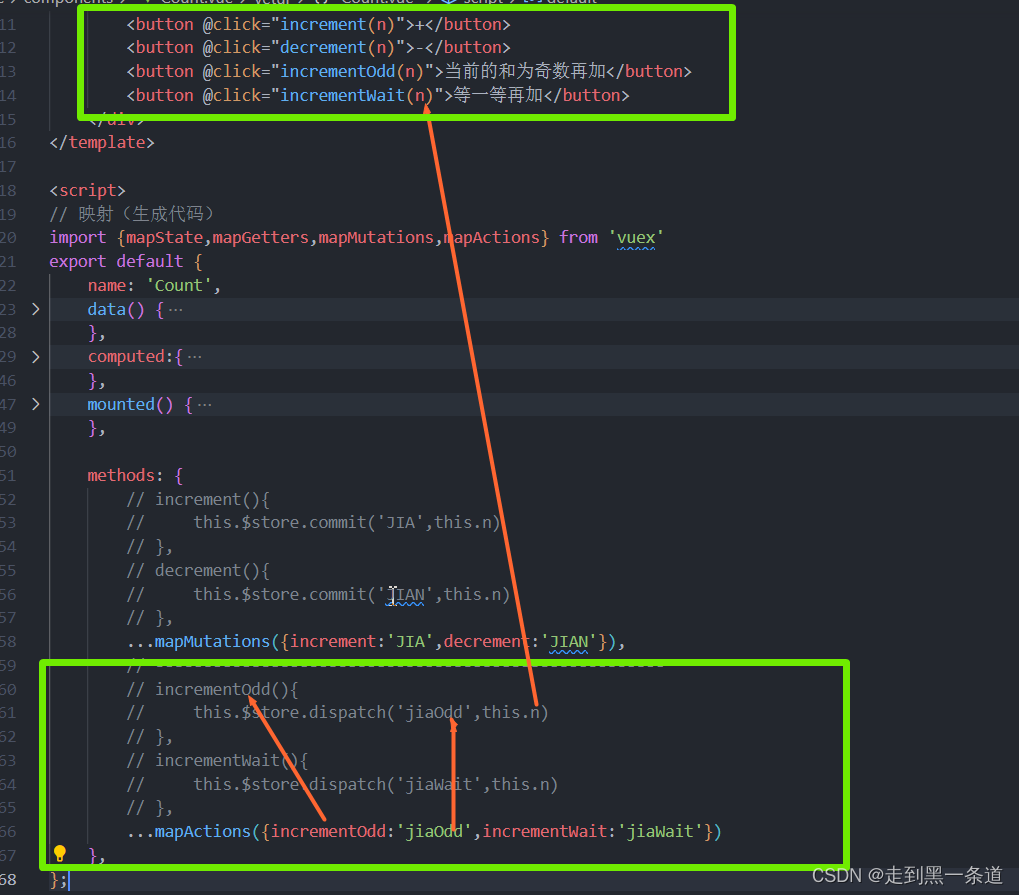Click decrement(n) in the second button
1019x895 pixels.
click(x=337, y=48)
